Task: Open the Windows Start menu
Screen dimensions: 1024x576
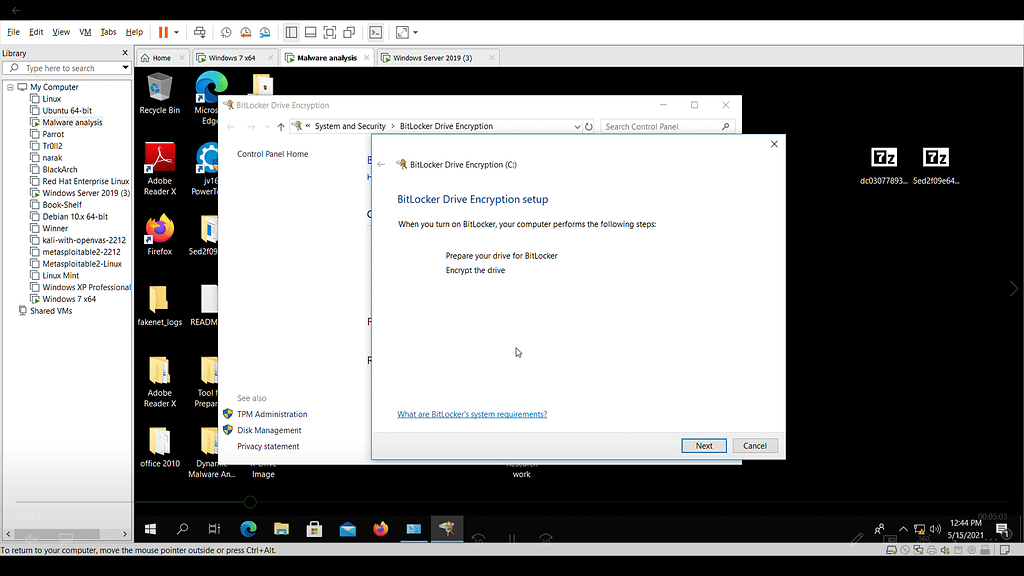Action: point(150,529)
